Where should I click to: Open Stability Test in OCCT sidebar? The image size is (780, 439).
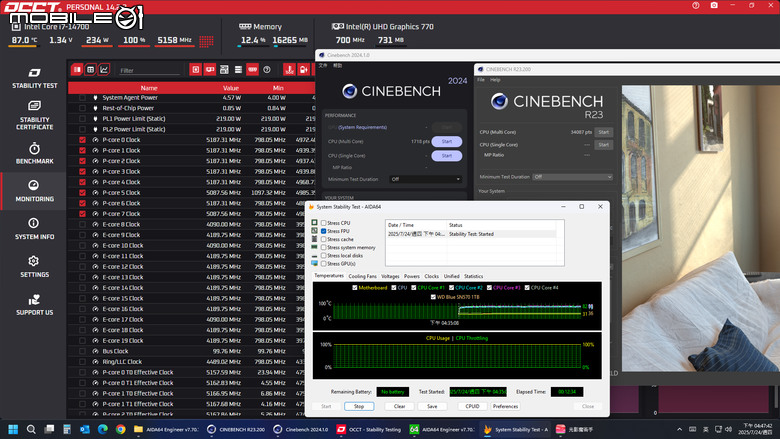tap(34, 79)
